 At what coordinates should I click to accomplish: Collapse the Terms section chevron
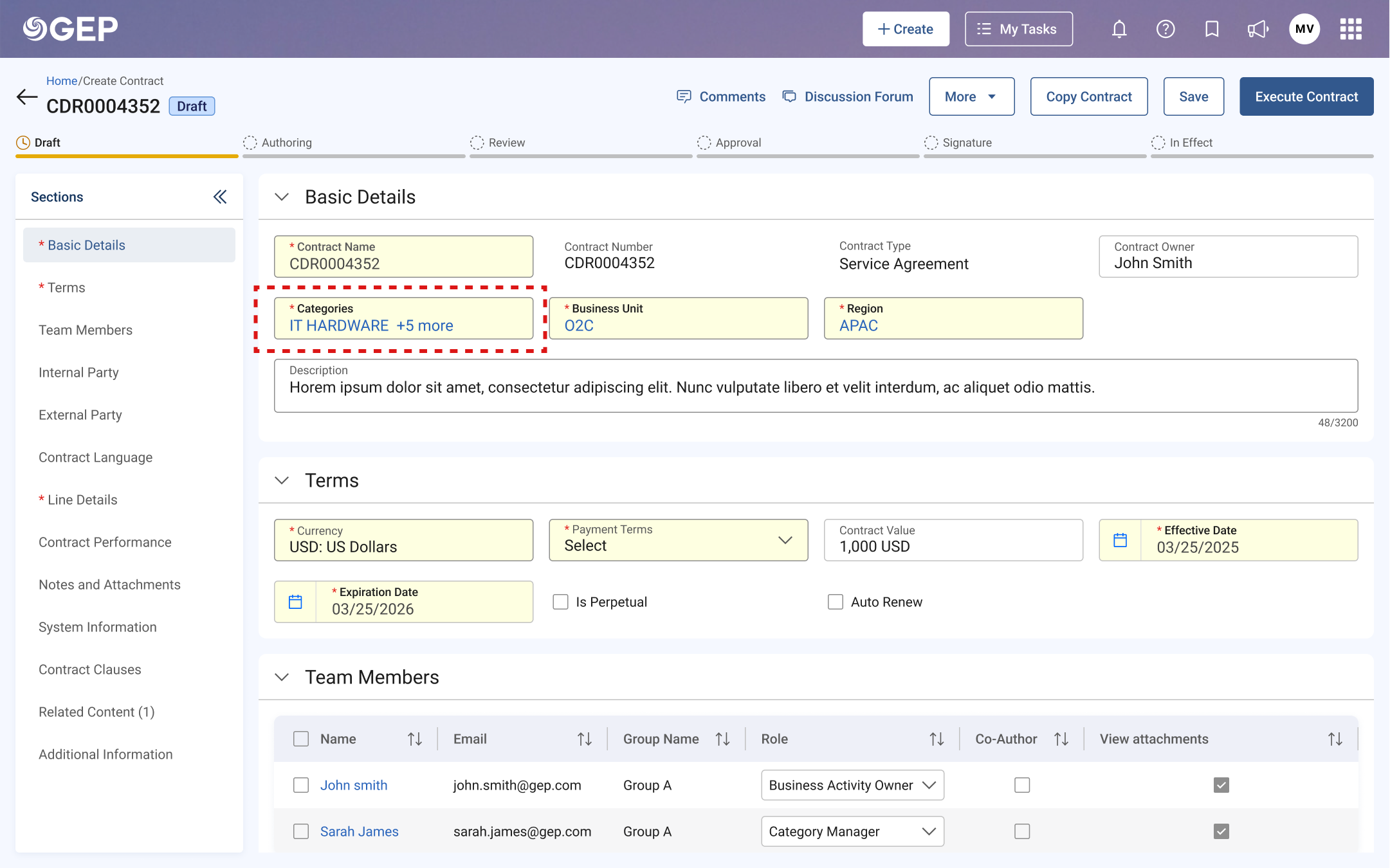click(x=282, y=480)
